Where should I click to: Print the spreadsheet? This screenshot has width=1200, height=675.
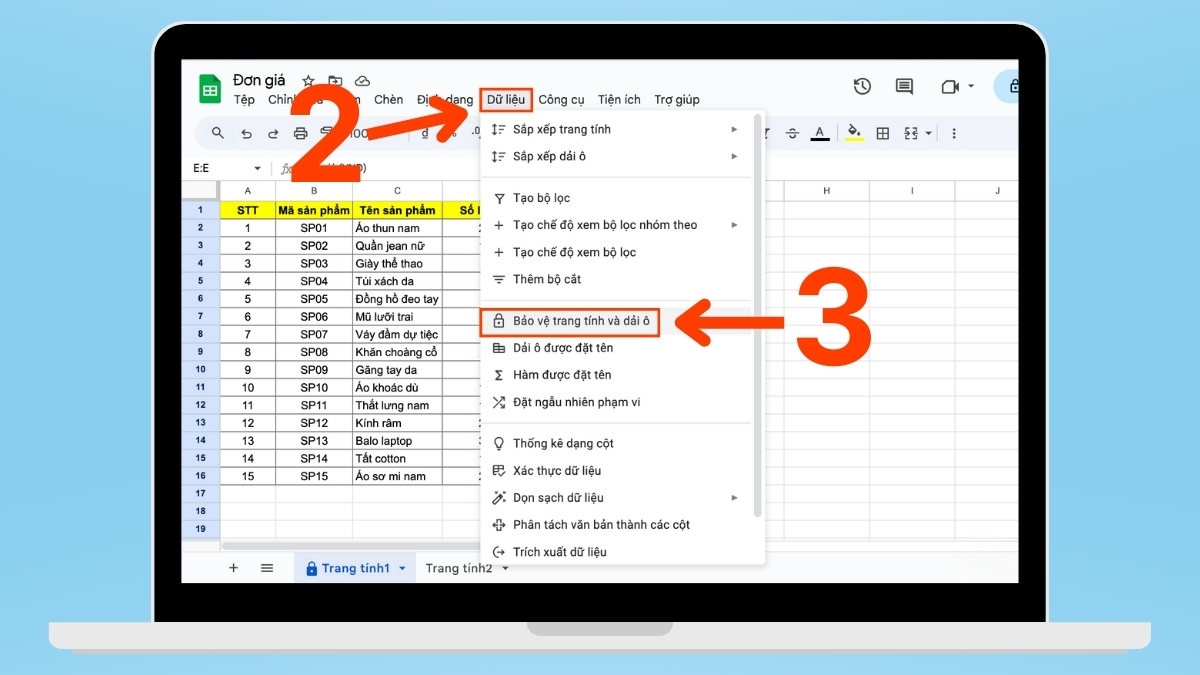300,133
